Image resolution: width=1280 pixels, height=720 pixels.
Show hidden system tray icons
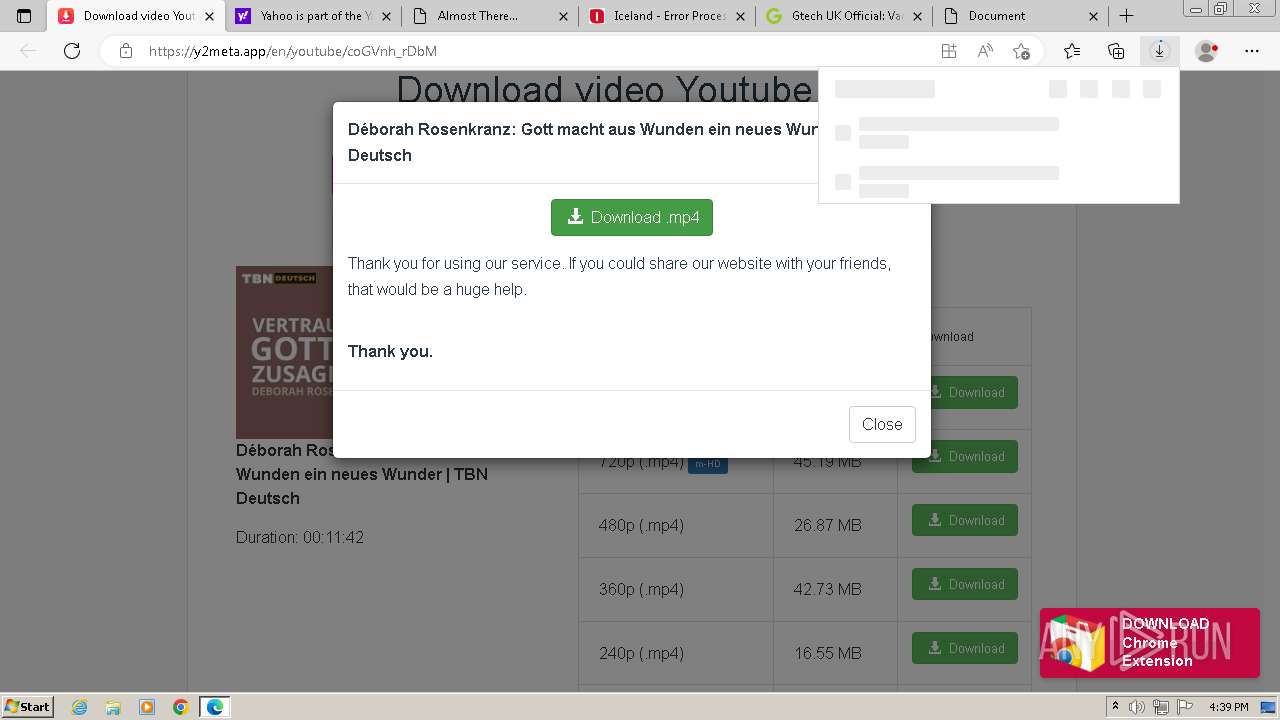(1116, 707)
